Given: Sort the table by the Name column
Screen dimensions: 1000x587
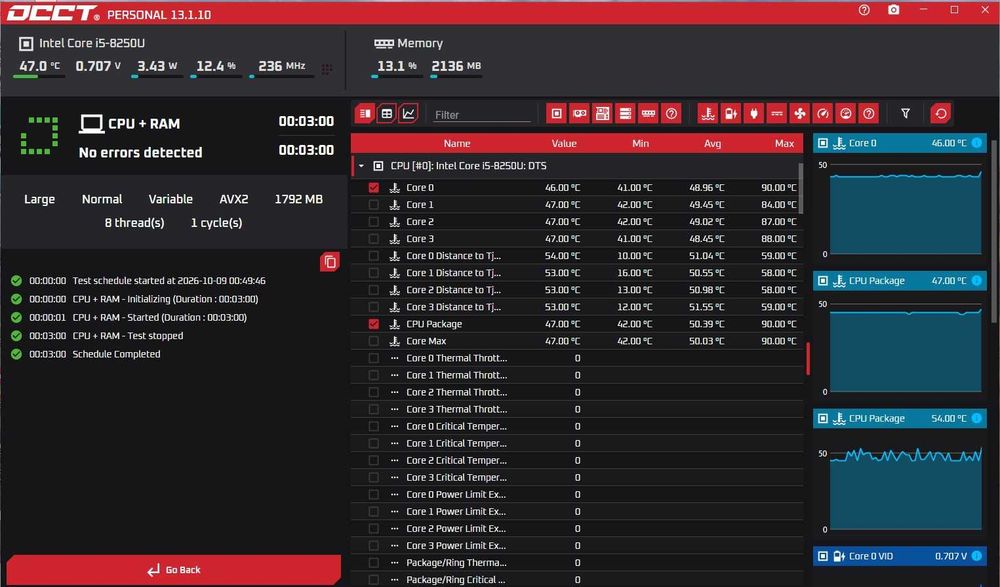Looking at the screenshot, I should click(457, 144).
